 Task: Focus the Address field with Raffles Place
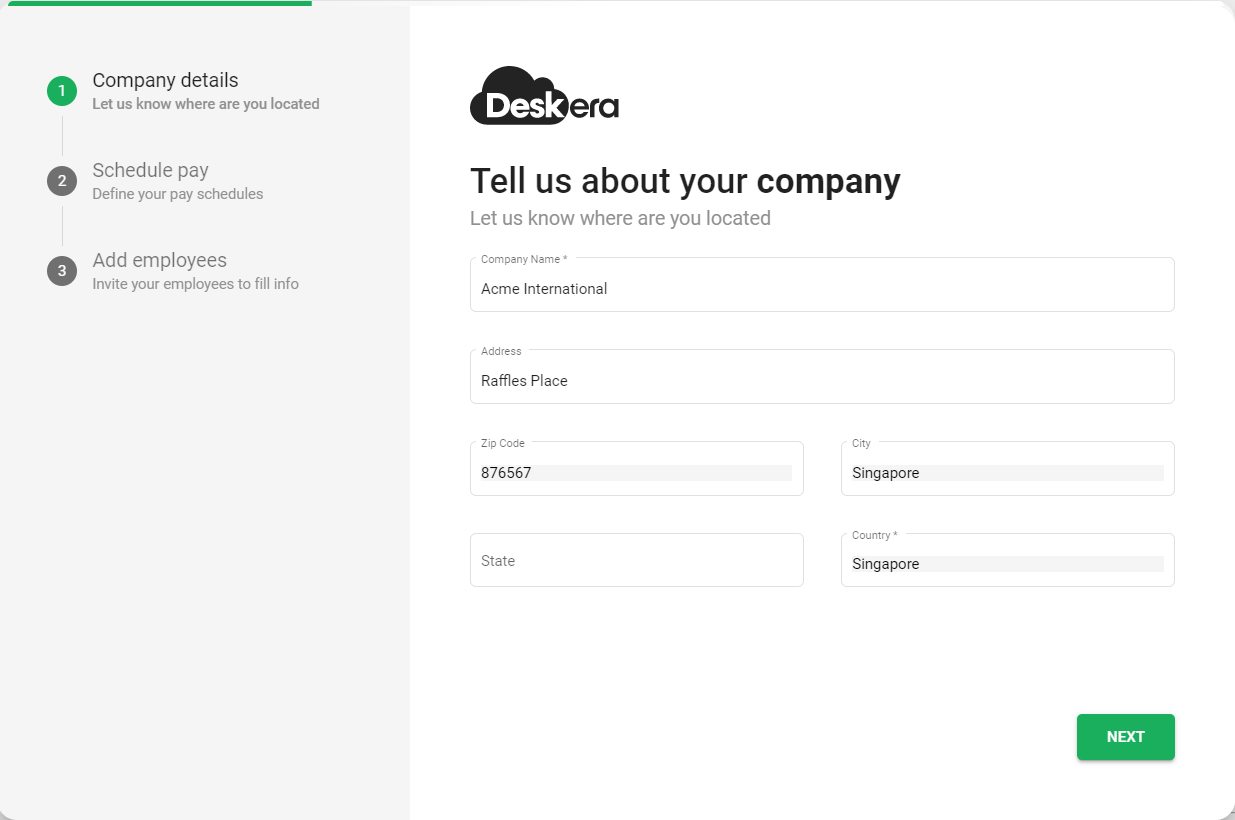(822, 377)
